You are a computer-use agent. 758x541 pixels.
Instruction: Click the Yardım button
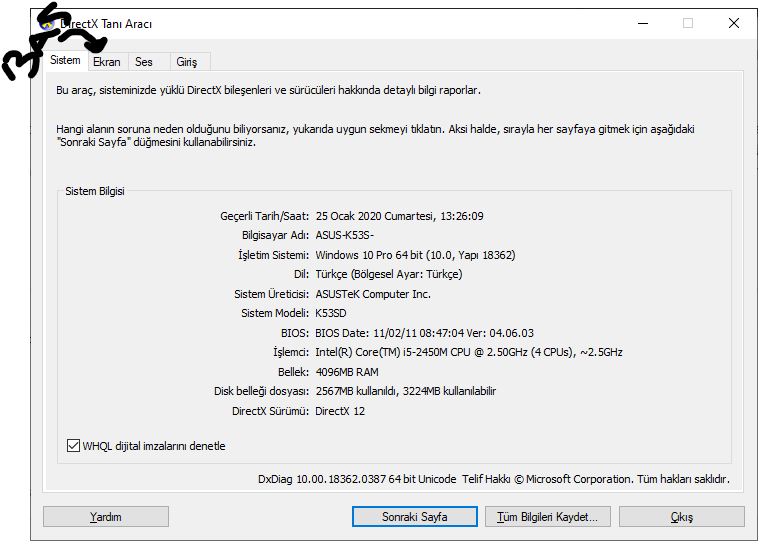[106, 517]
